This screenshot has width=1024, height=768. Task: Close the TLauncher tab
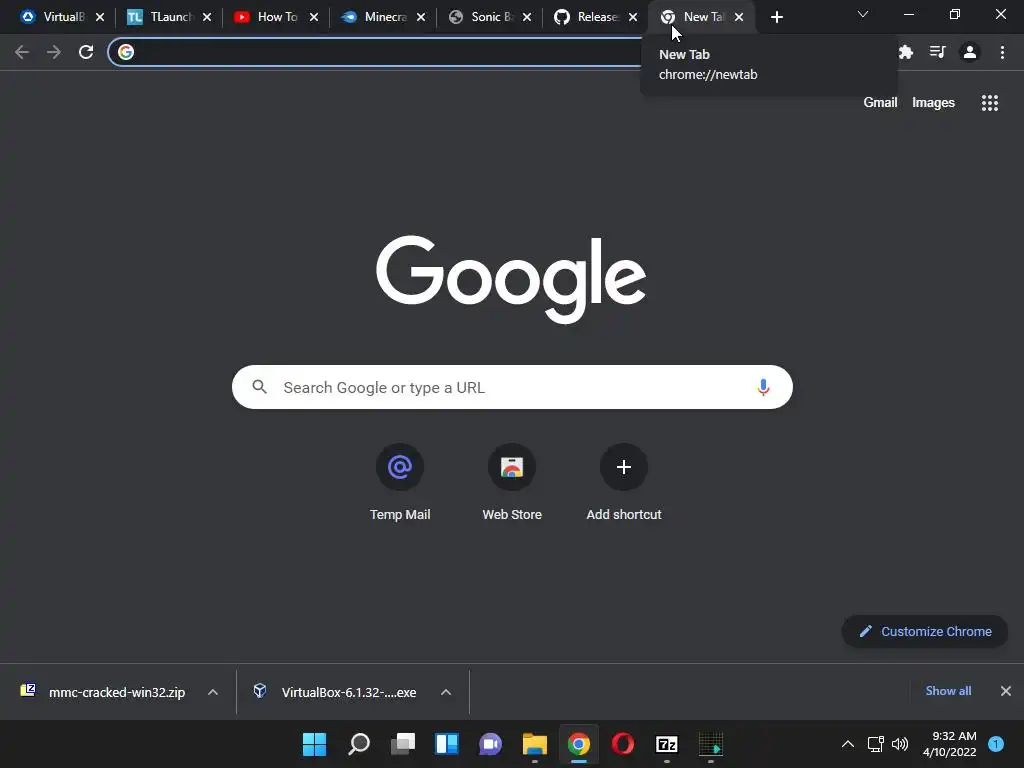(207, 17)
